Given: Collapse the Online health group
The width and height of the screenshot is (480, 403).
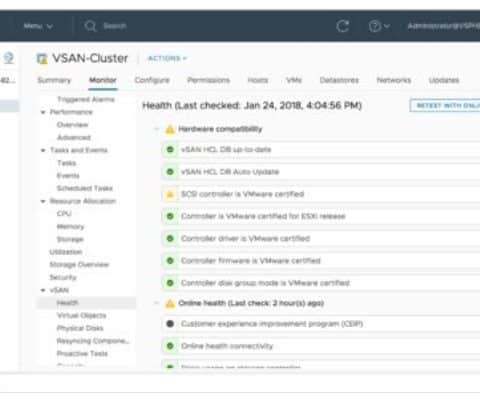Looking at the screenshot, I should coord(156,303).
